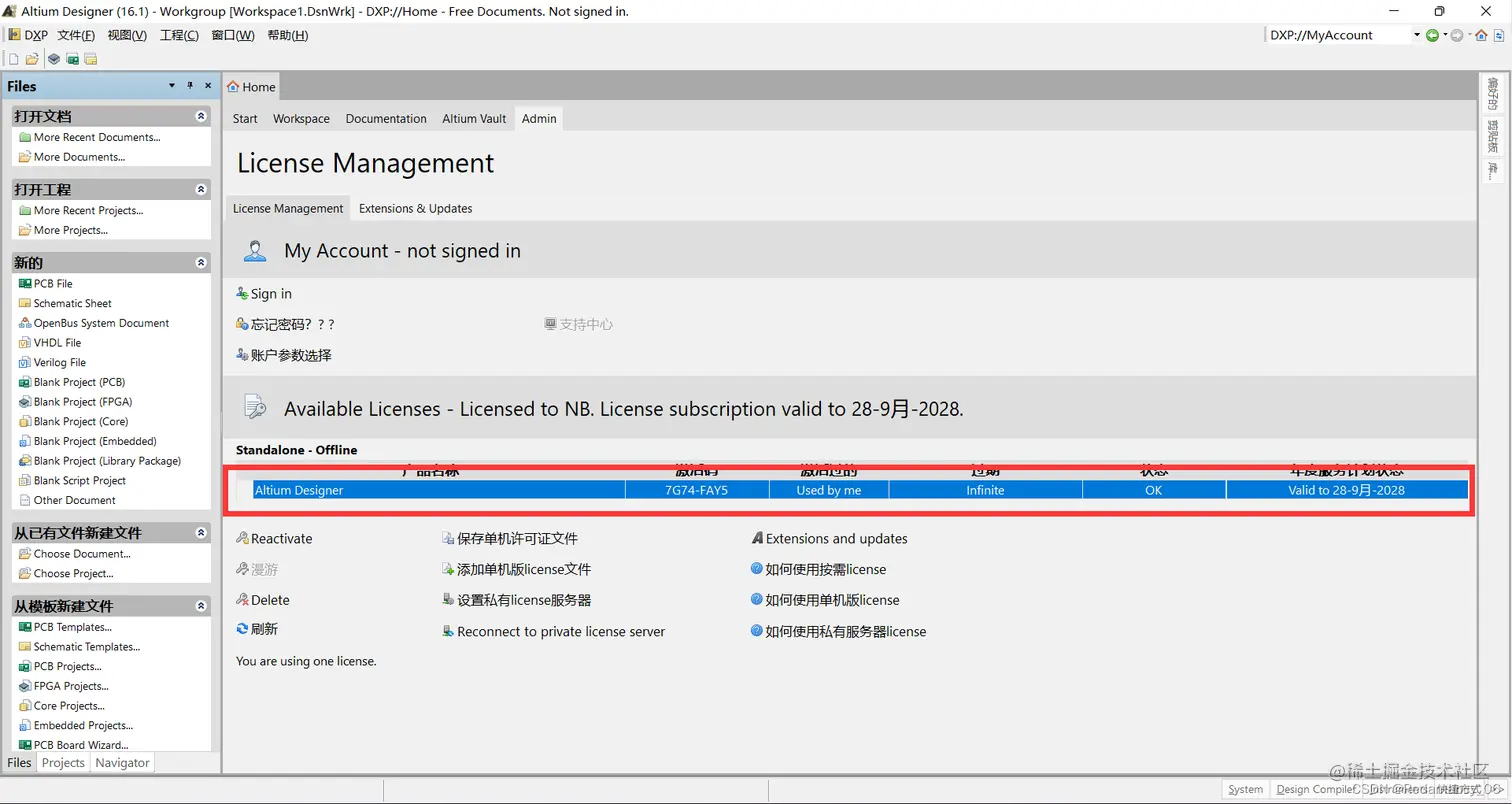
Task: Open the 窗口(W) menu
Action: (x=233, y=35)
